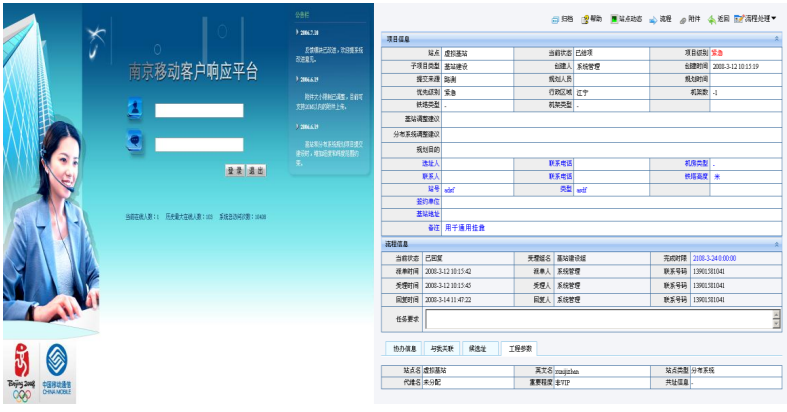The width and height of the screenshot is (787, 412).
Task: Switch to the 与我关联 tab
Action: click(x=442, y=349)
